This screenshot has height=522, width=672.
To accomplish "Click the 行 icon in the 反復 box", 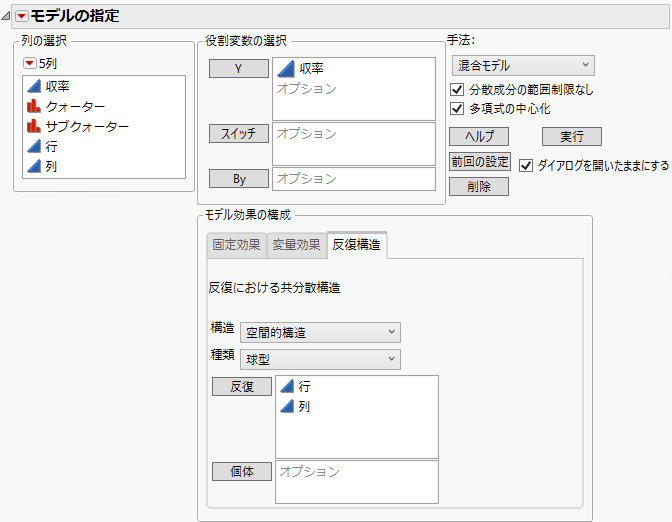I will click(x=287, y=387).
